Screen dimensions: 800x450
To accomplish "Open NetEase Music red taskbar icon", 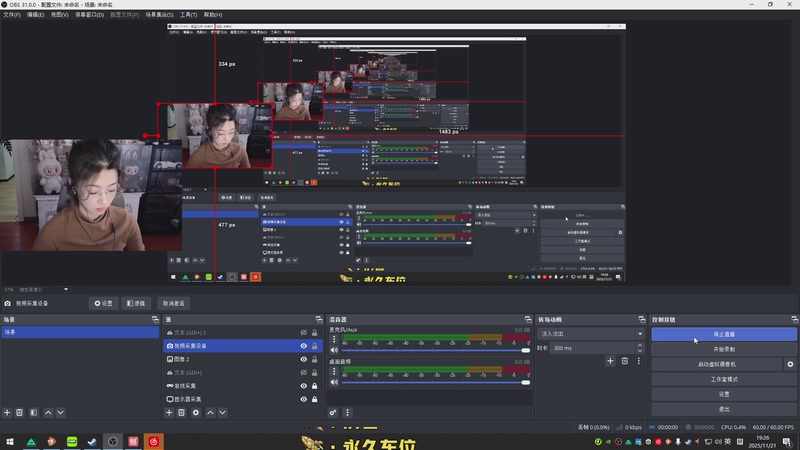I will [154, 442].
